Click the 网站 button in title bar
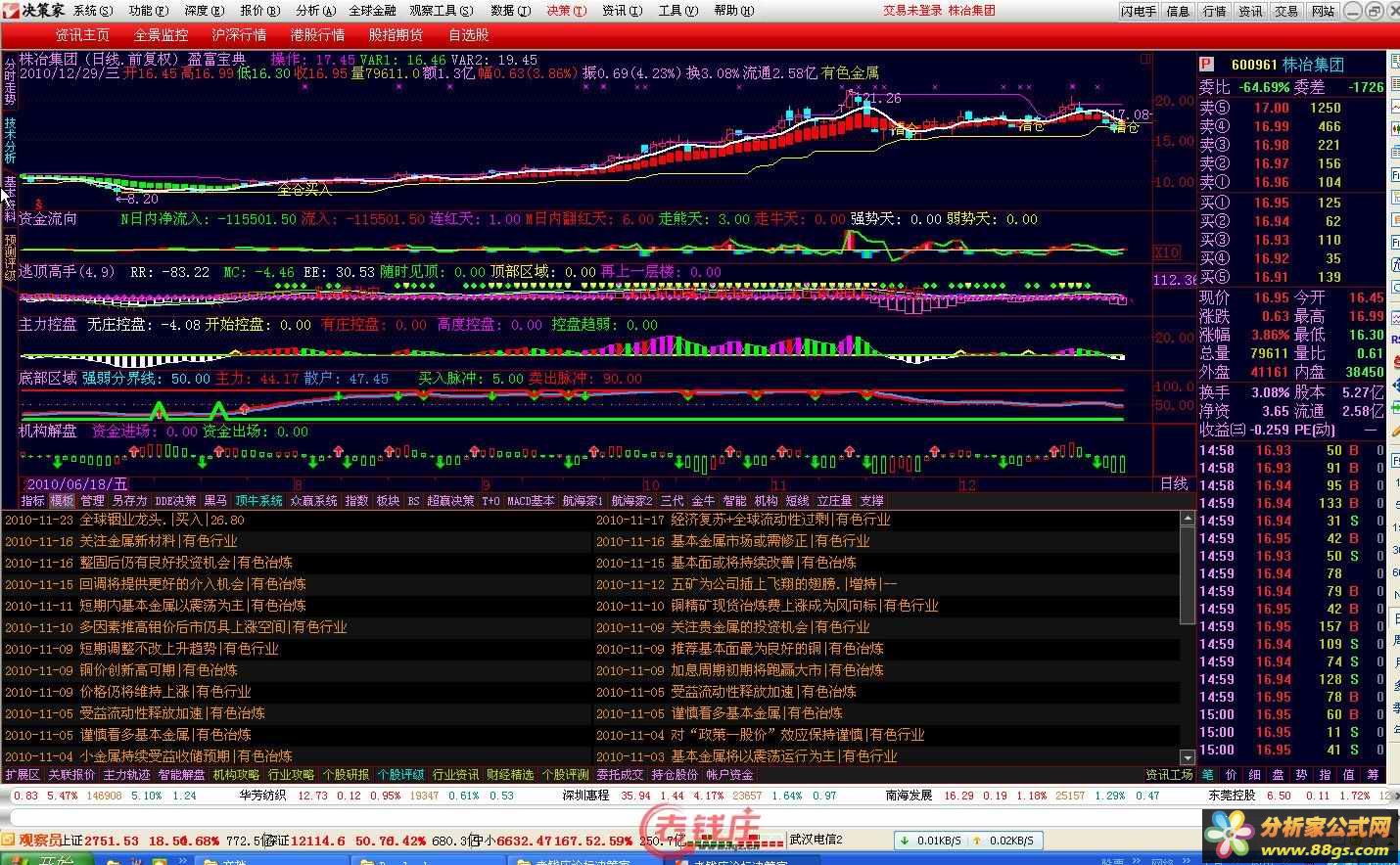This screenshot has width=1400, height=865. 1323,11
